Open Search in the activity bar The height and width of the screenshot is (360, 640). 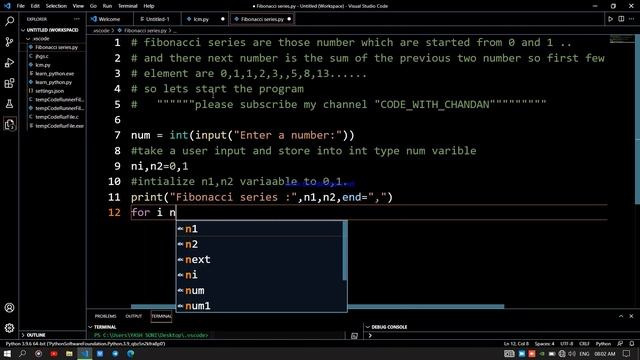pyautogui.click(x=9, y=21)
